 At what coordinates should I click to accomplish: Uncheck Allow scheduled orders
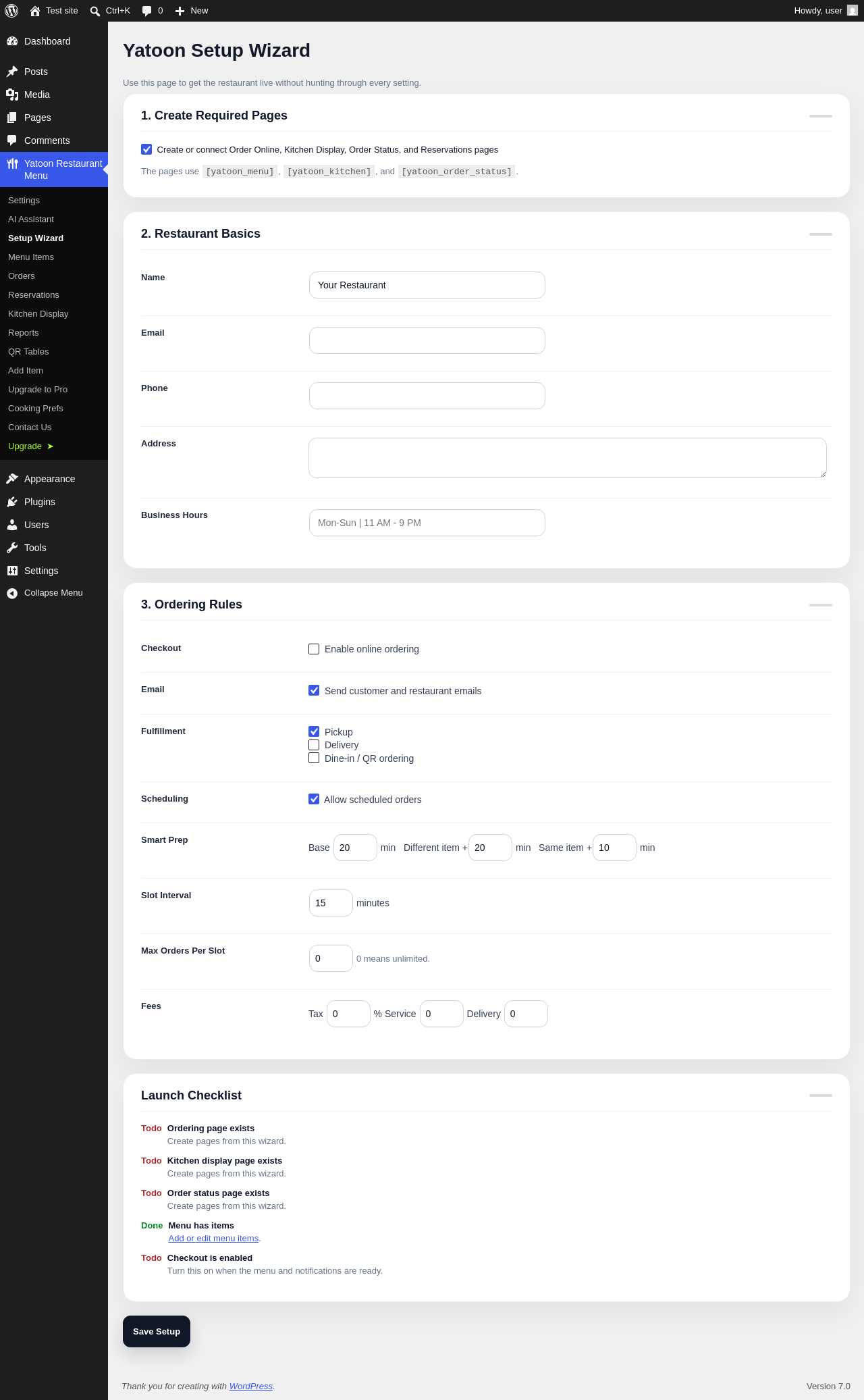pos(314,799)
